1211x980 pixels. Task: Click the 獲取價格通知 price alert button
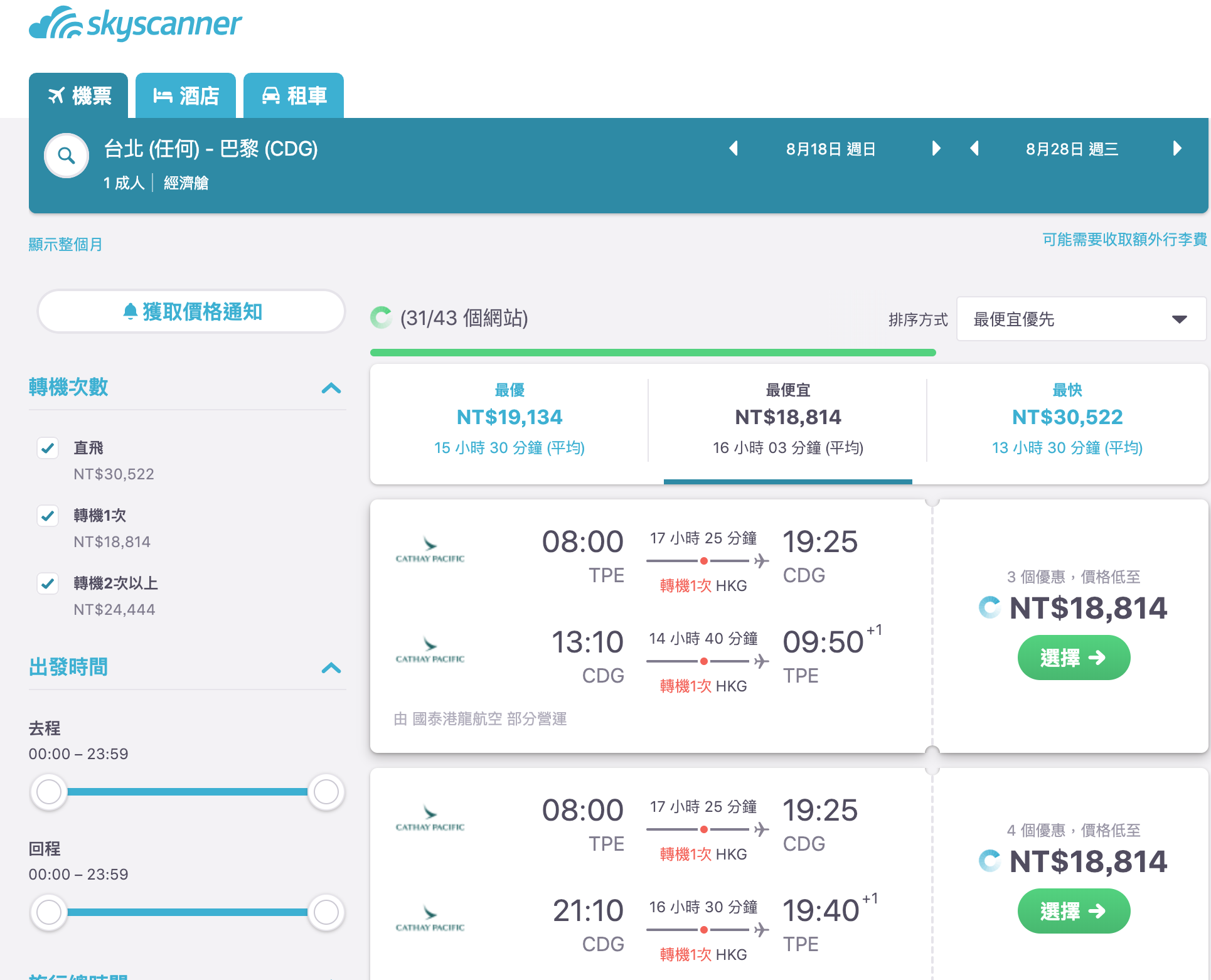pyautogui.click(x=191, y=311)
